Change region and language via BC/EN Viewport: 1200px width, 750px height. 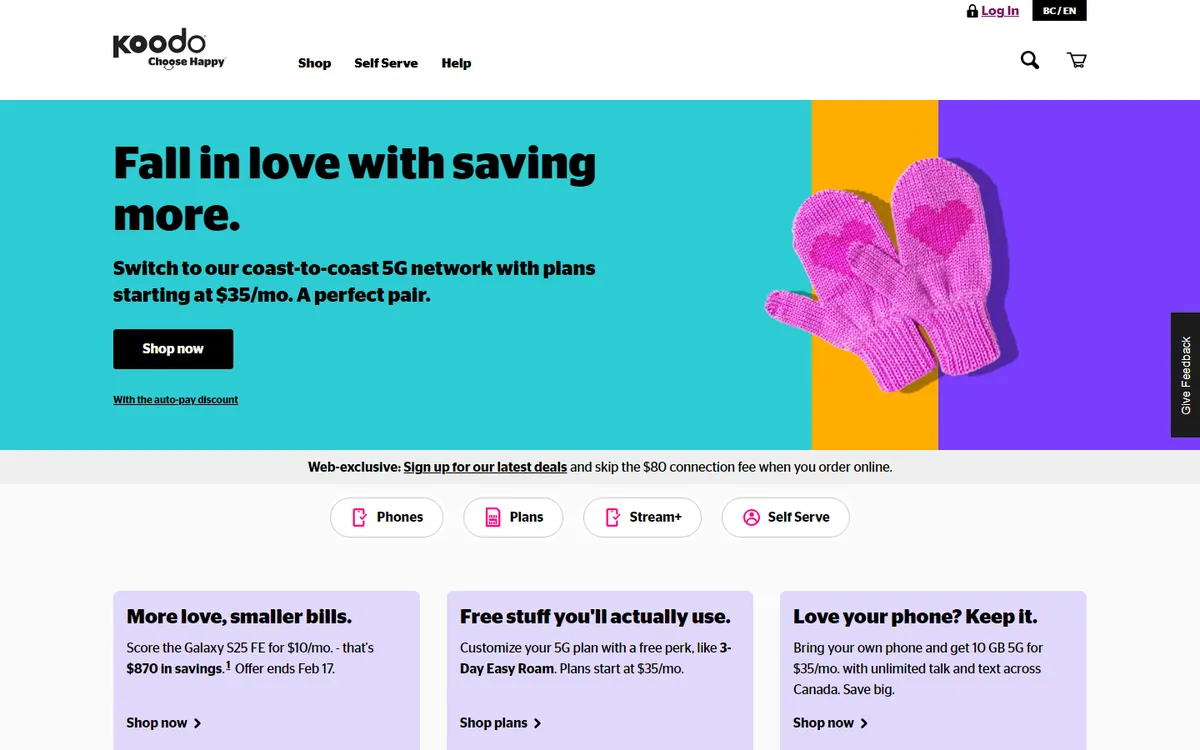(x=1059, y=11)
